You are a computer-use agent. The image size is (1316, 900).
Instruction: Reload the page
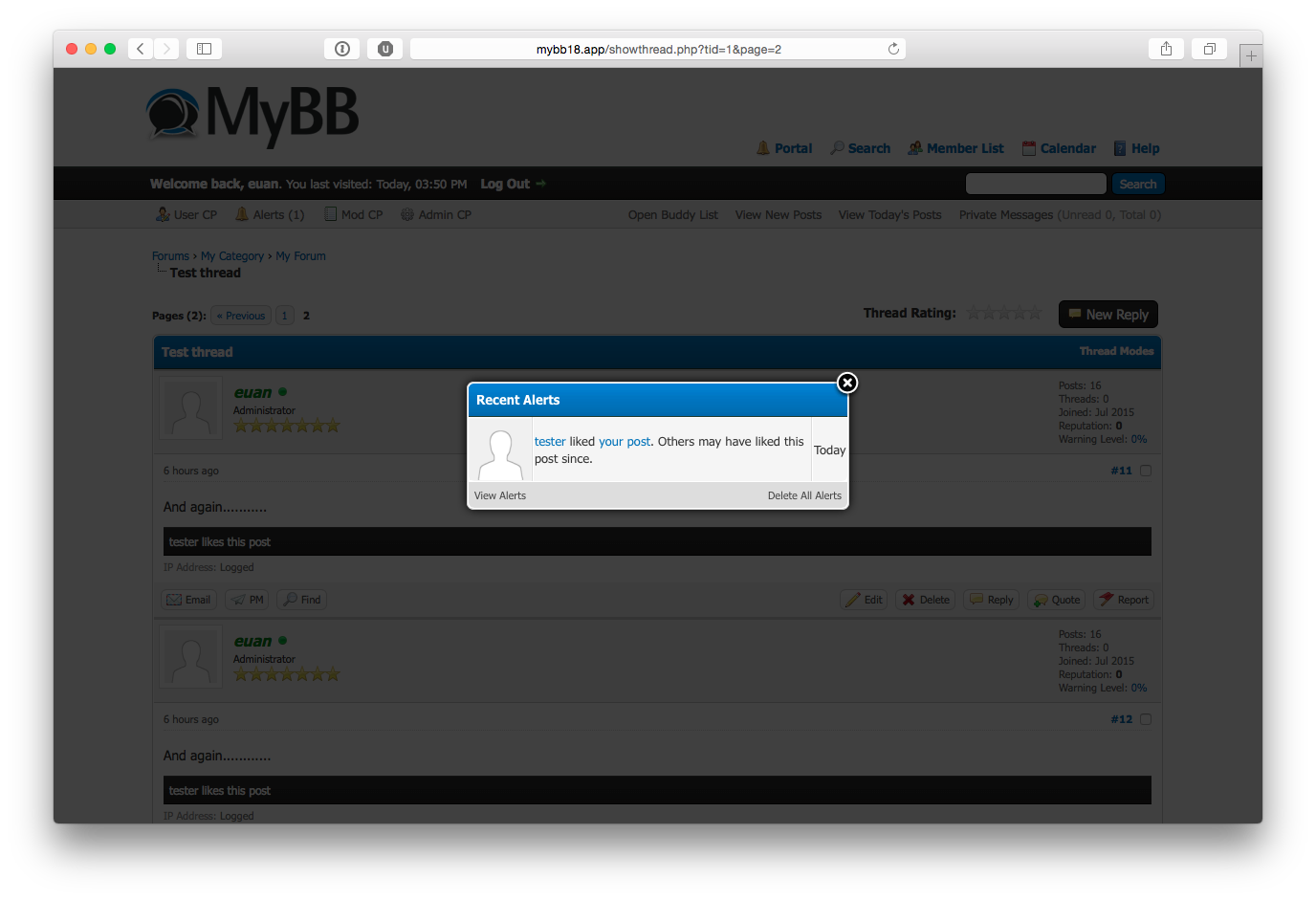(x=893, y=49)
